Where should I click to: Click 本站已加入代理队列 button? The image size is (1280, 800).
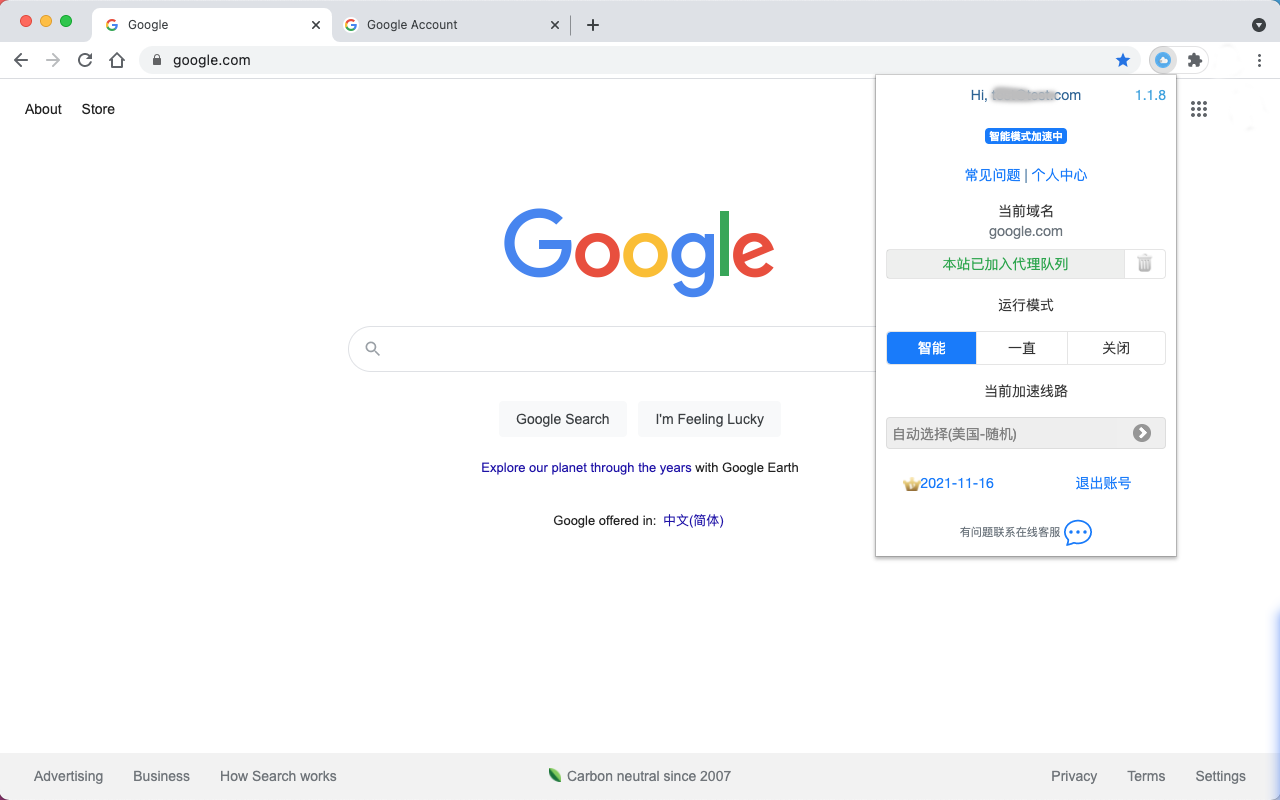click(1005, 264)
